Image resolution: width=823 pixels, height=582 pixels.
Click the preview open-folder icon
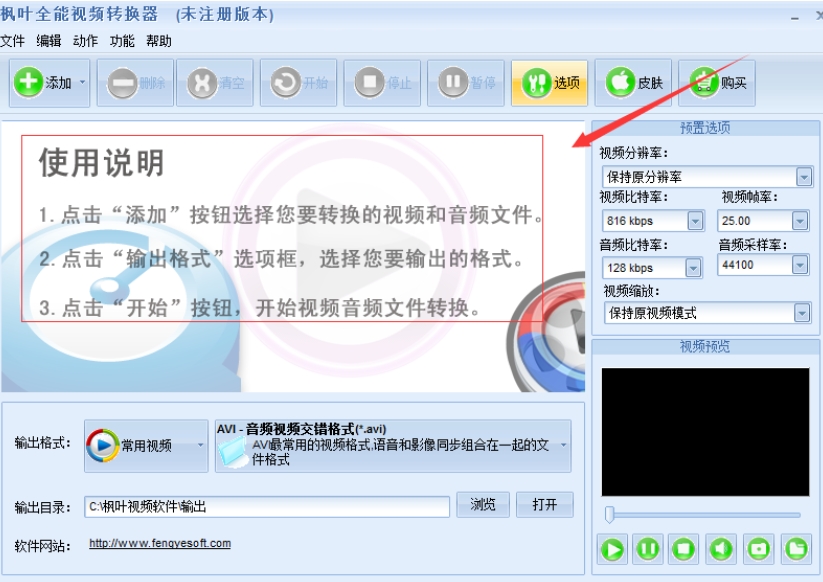point(796,549)
